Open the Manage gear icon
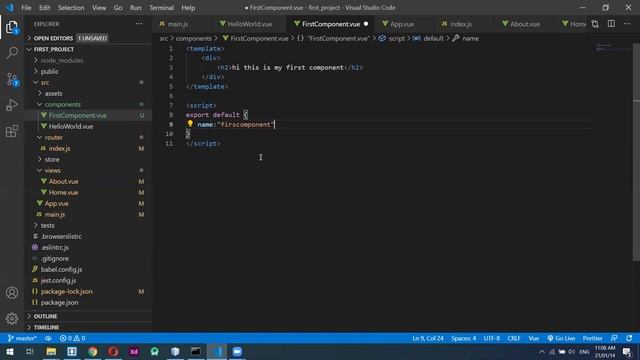The width and height of the screenshot is (640, 360). (x=12, y=318)
